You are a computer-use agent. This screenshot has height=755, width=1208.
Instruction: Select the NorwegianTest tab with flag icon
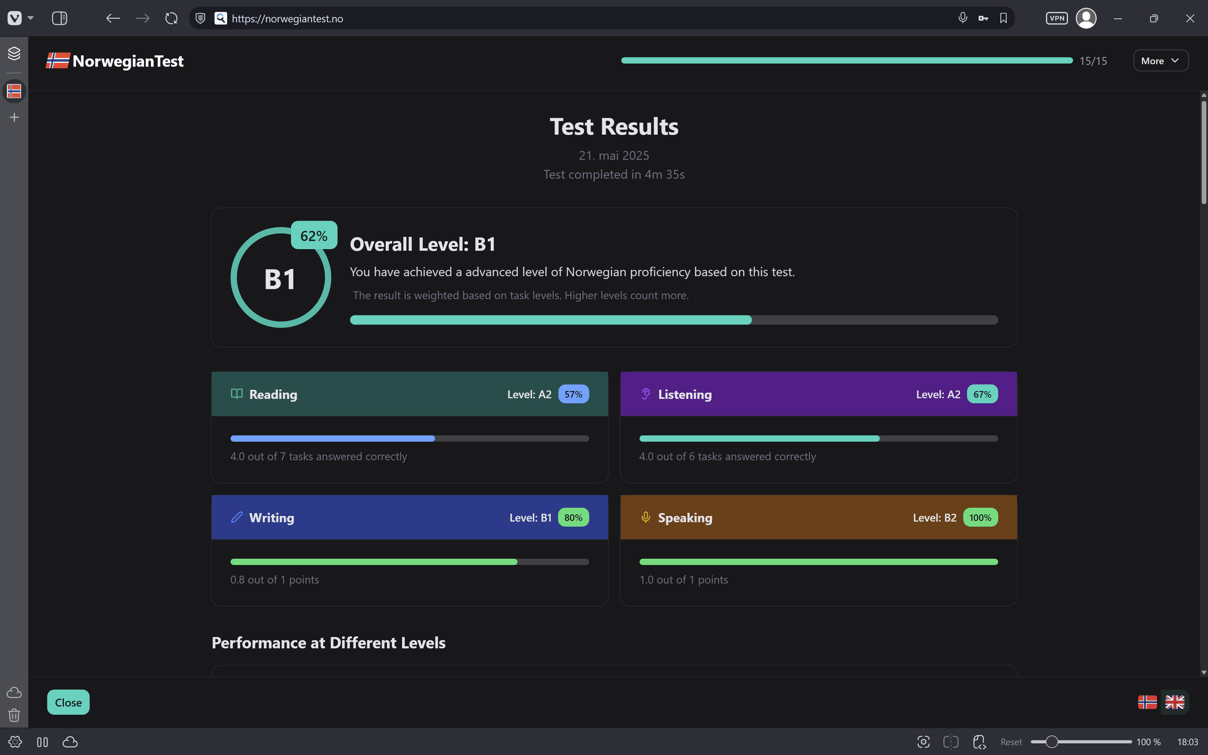(x=14, y=91)
